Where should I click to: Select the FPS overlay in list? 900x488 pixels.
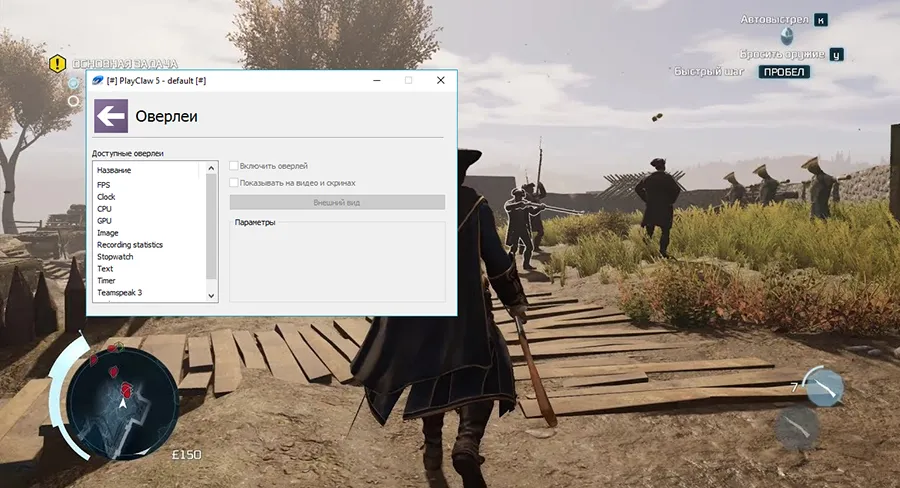coord(104,185)
